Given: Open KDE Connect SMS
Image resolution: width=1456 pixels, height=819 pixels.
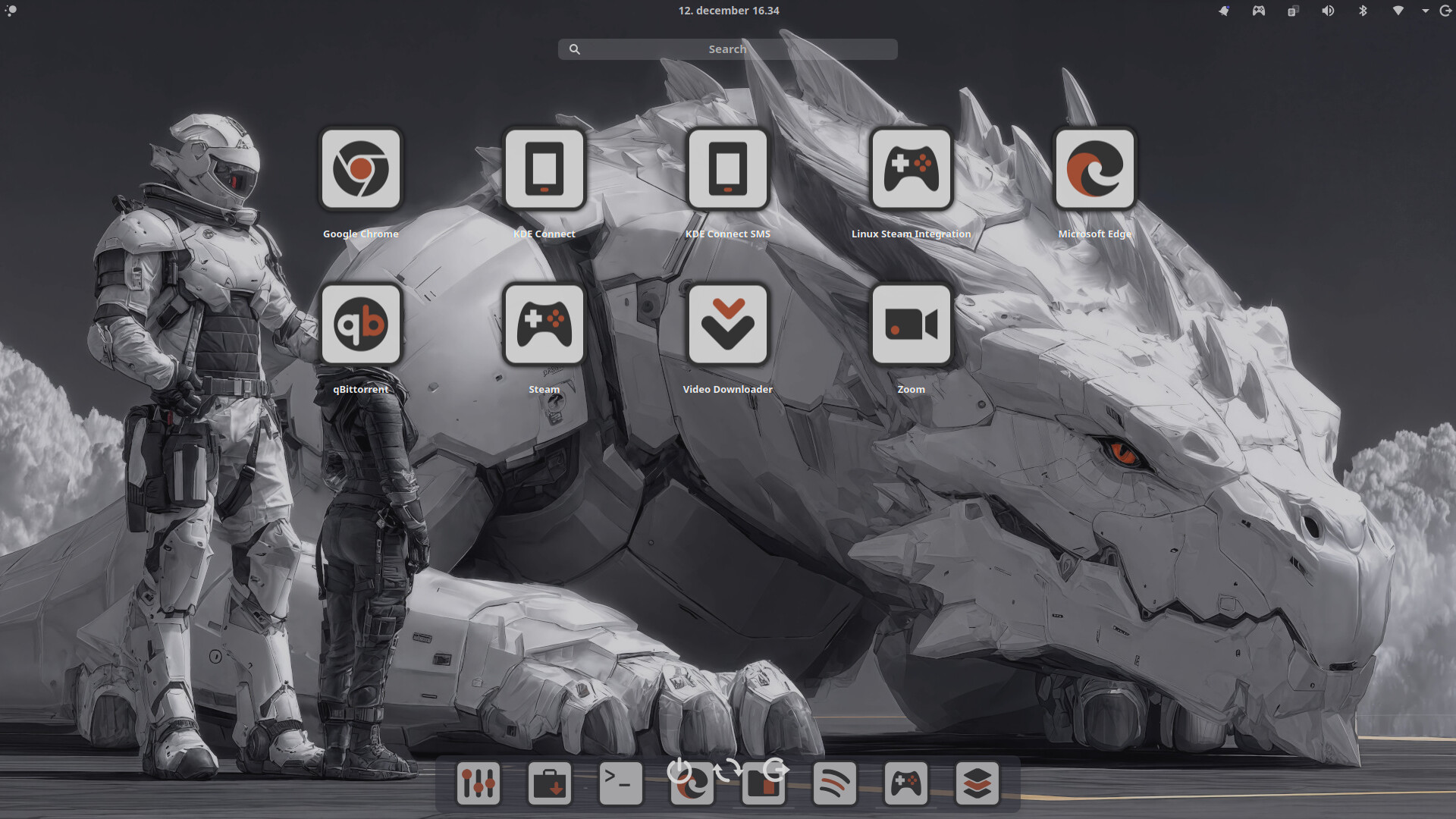Looking at the screenshot, I should [x=728, y=169].
